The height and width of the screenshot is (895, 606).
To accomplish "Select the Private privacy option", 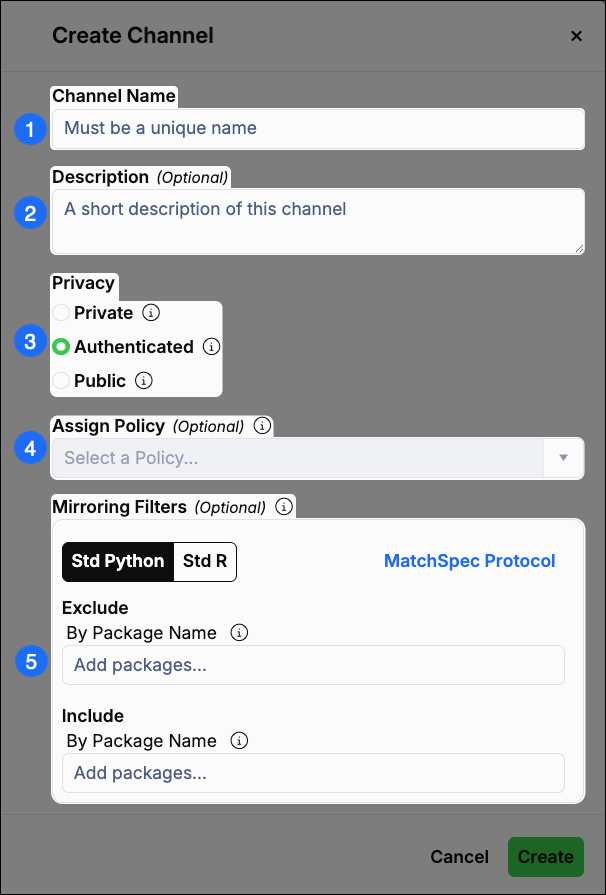I will point(60,312).
